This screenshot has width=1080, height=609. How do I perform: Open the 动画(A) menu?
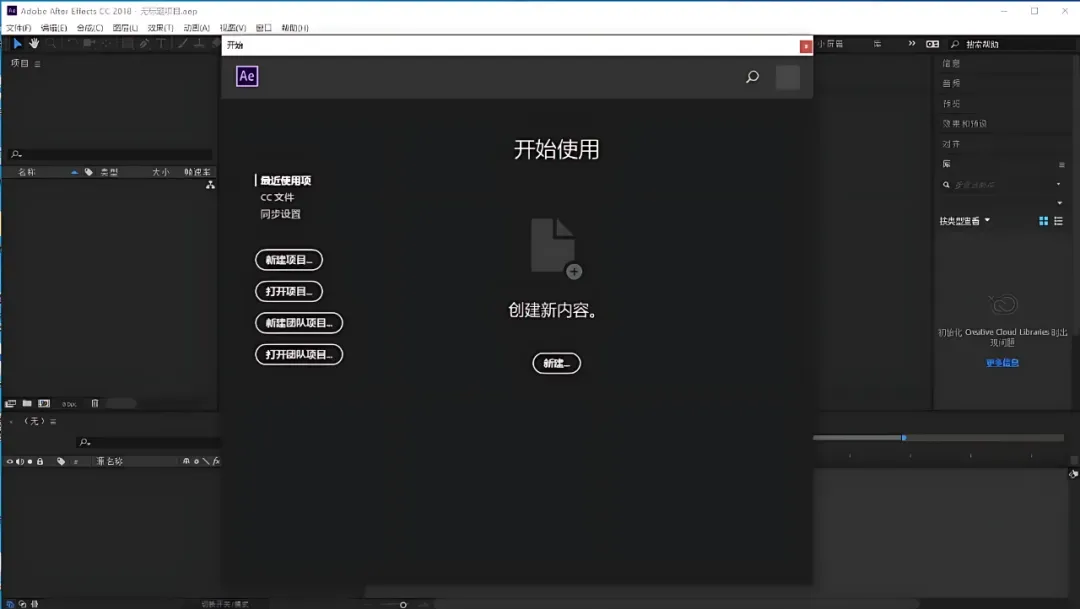tap(196, 28)
